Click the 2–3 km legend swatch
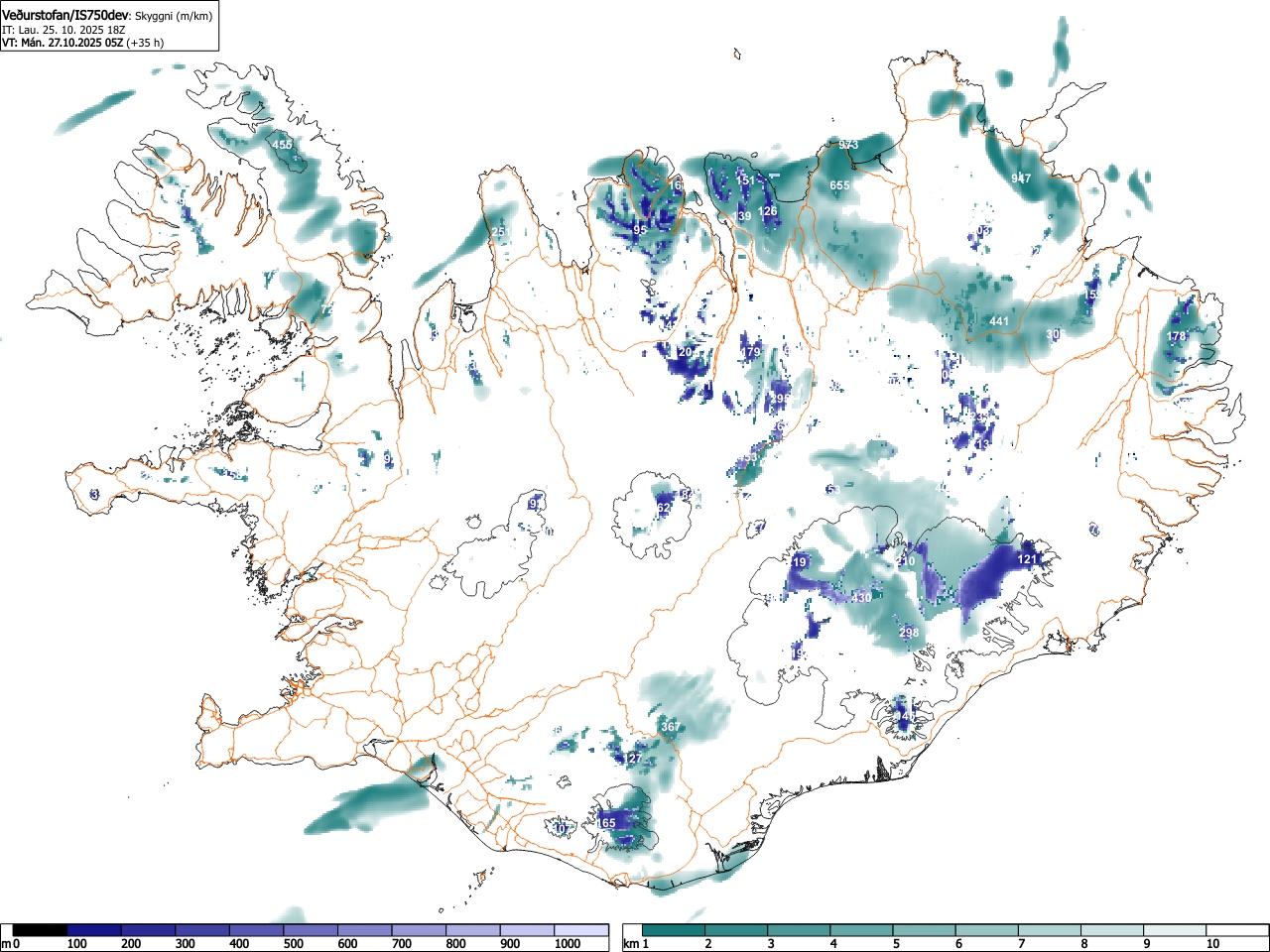The height and width of the screenshot is (952, 1270). tap(736, 930)
